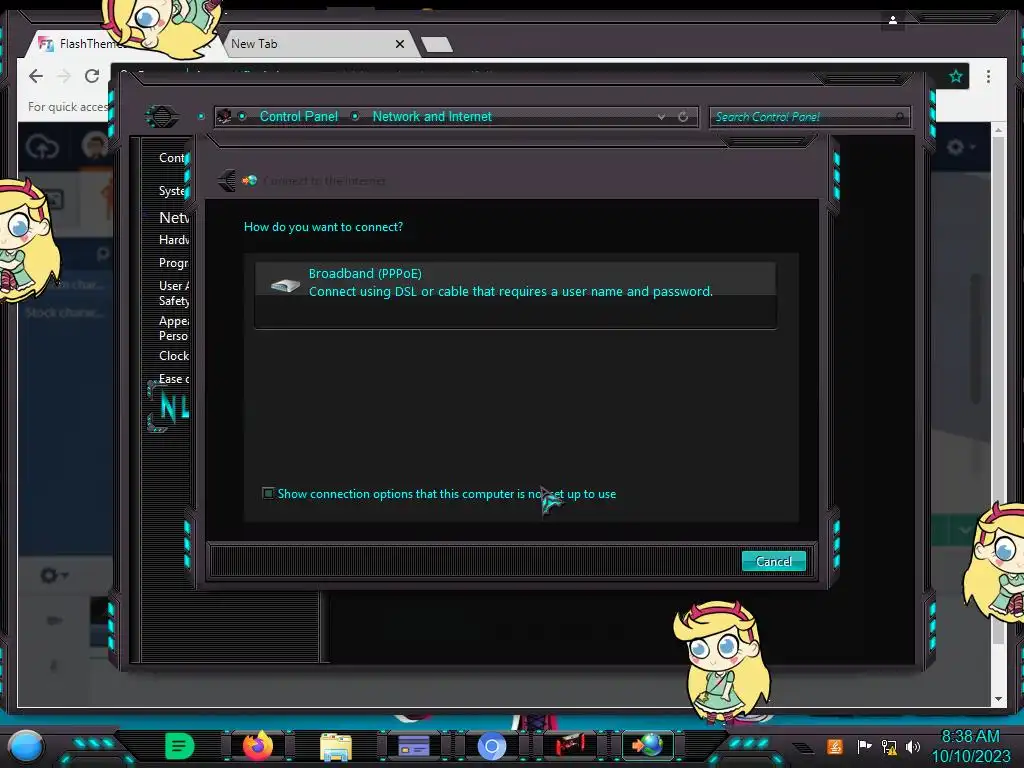Refresh the Control Panel address bar
The width and height of the screenshot is (1024, 768).
tap(683, 117)
